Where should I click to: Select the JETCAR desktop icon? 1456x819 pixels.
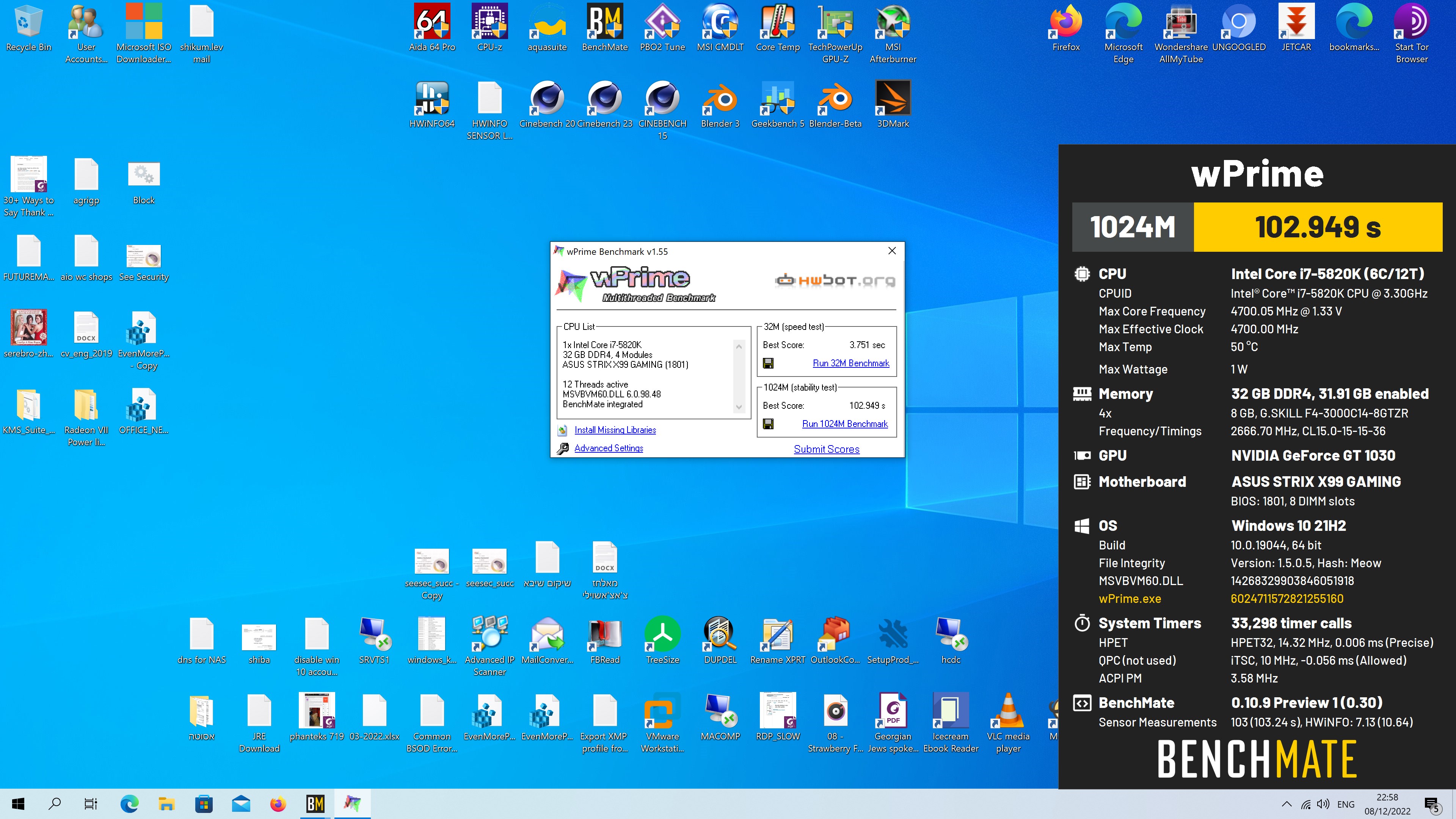(1297, 28)
